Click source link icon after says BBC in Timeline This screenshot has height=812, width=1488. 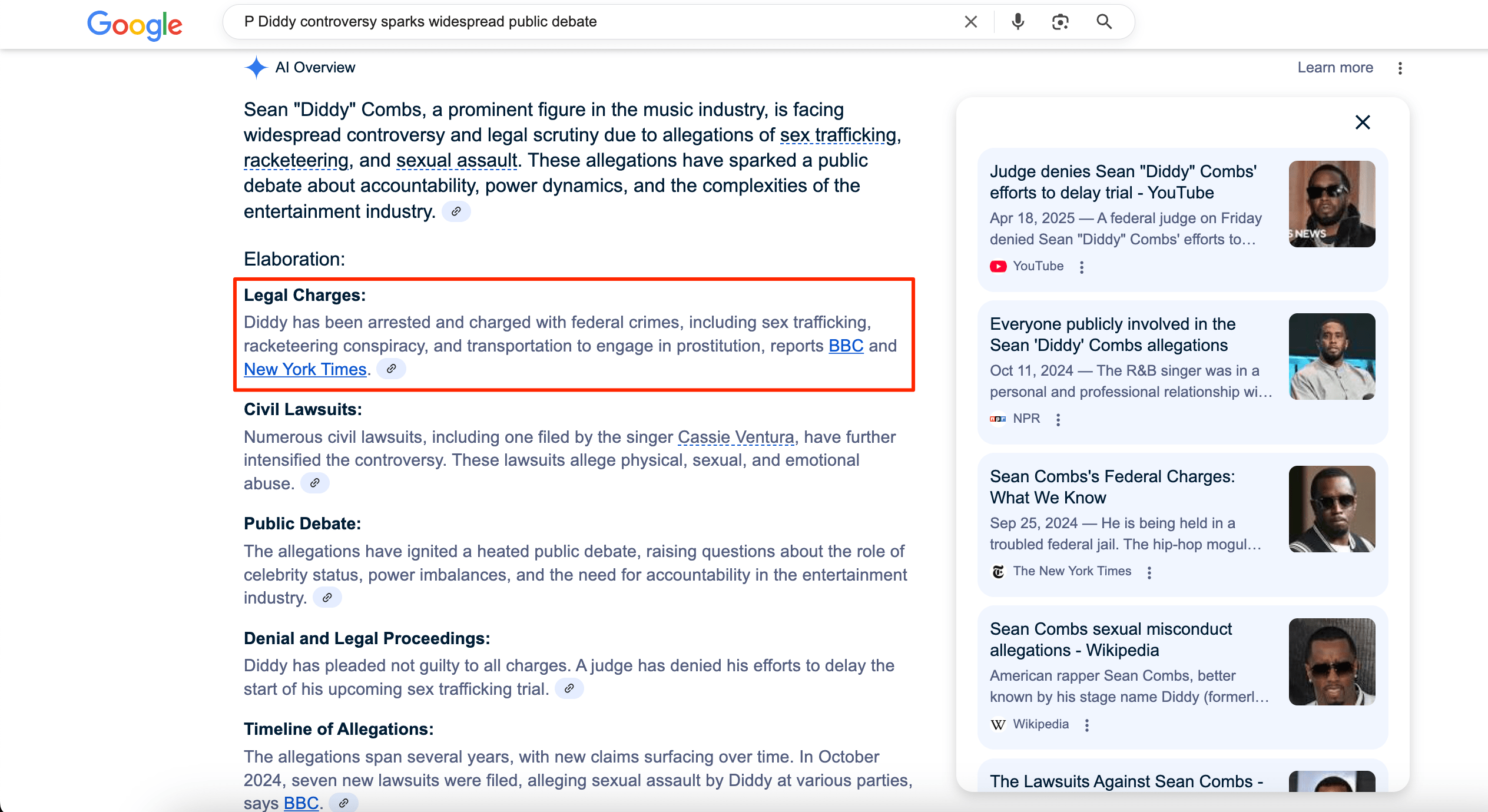pyautogui.click(x=344, y=803)
